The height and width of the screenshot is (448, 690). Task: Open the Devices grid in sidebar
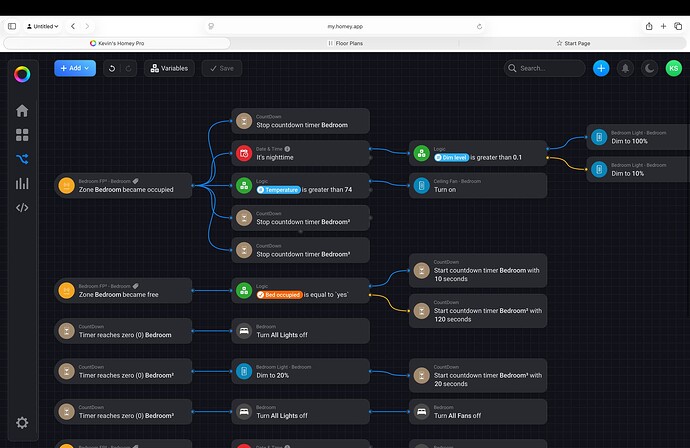coord(22,134)
